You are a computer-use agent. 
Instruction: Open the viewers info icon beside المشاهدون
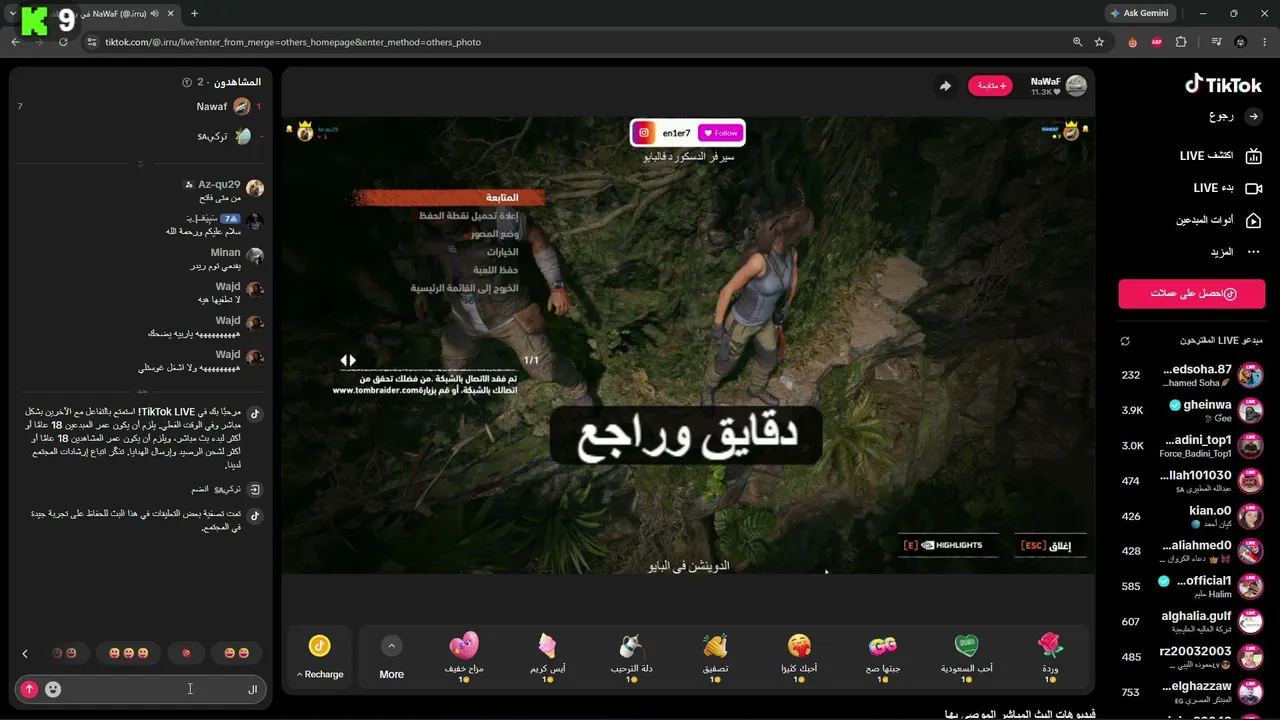point(187,82)
